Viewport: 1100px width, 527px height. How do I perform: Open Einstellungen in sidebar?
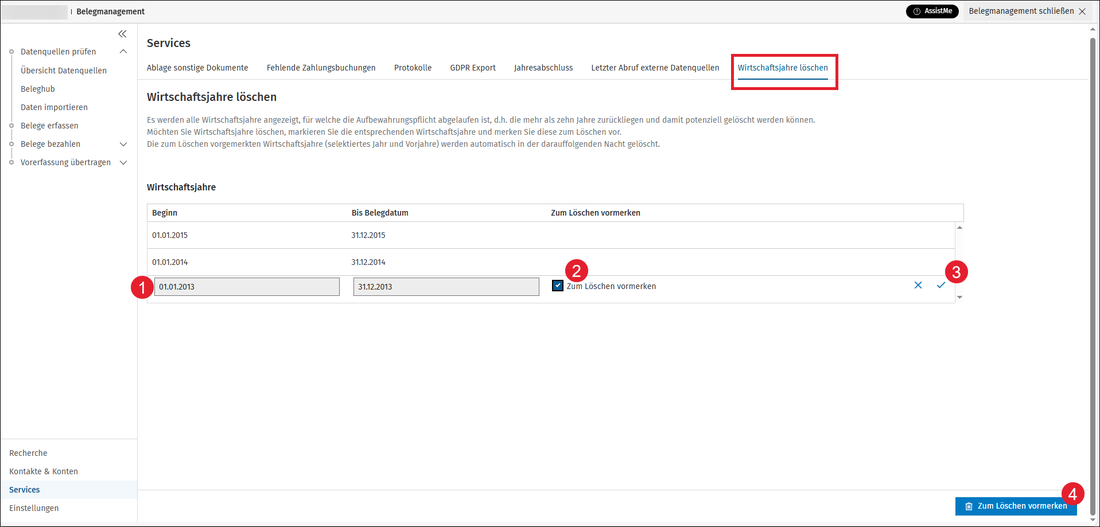34,508
